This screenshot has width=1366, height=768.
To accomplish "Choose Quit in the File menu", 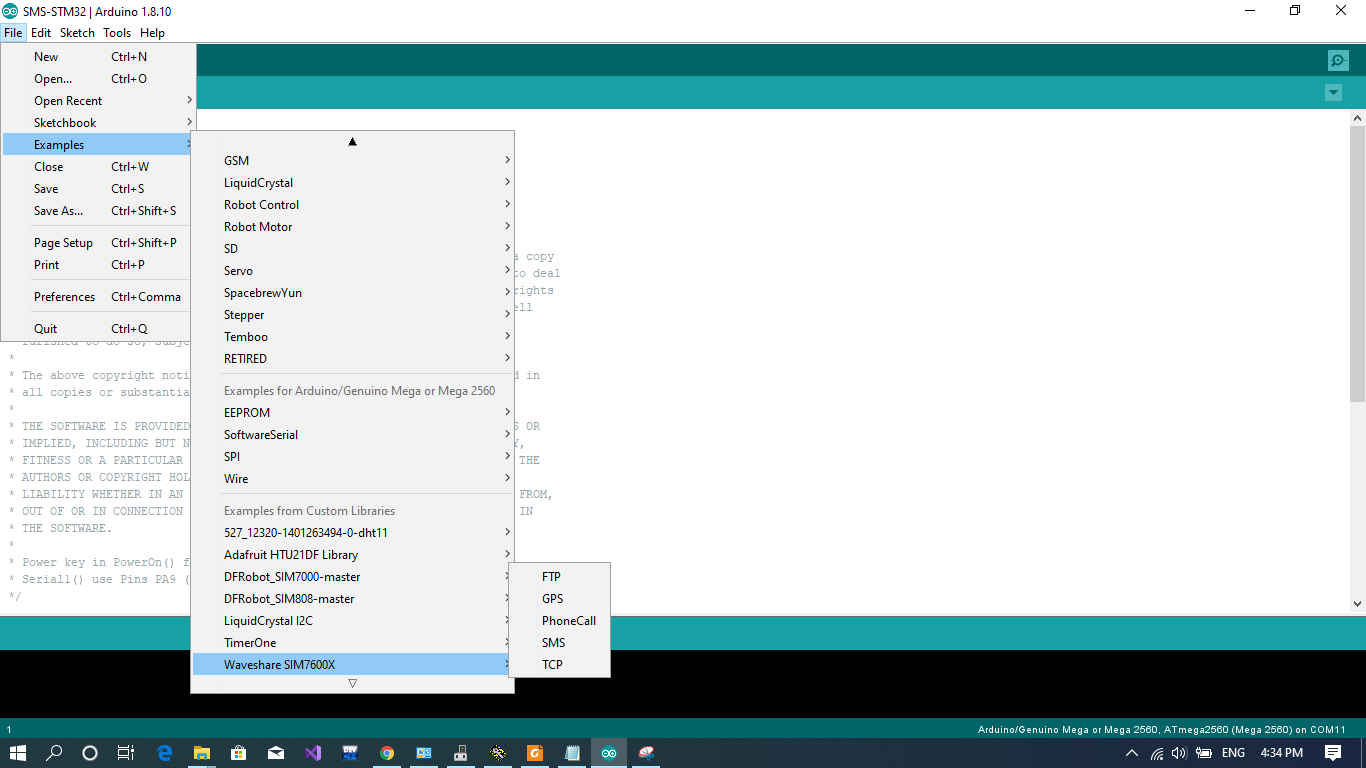I will (98, 329).
